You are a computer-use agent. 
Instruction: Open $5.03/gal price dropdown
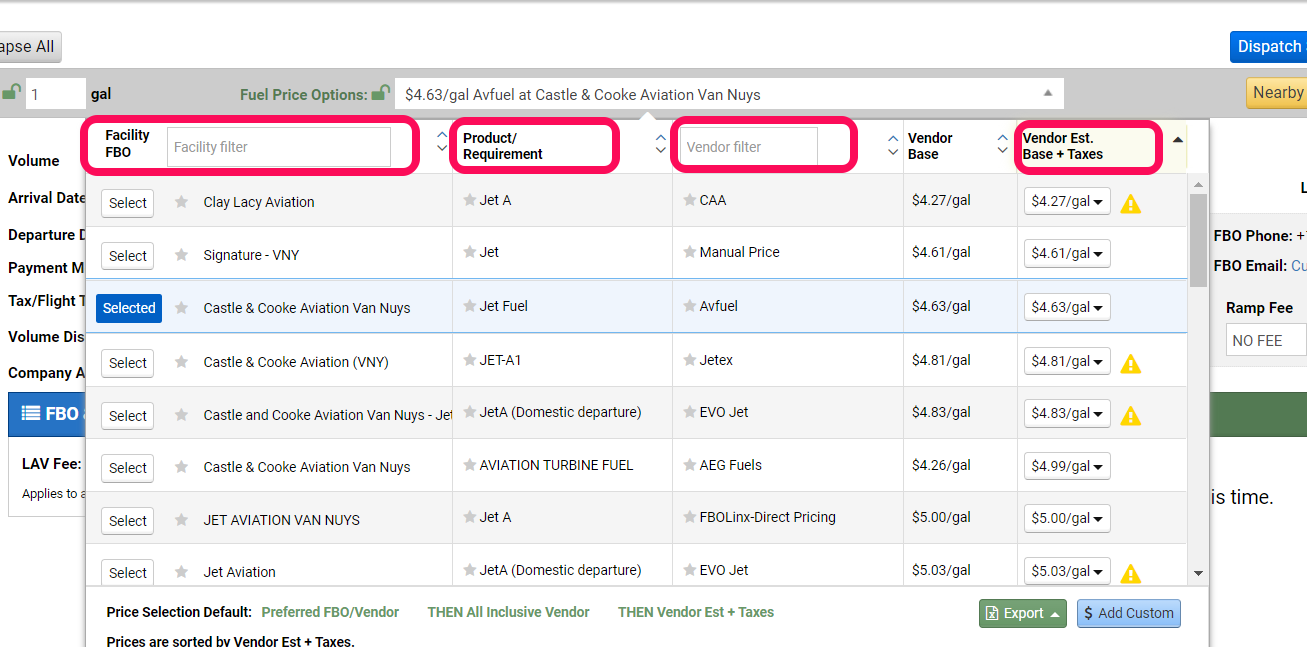(1067, 571)
